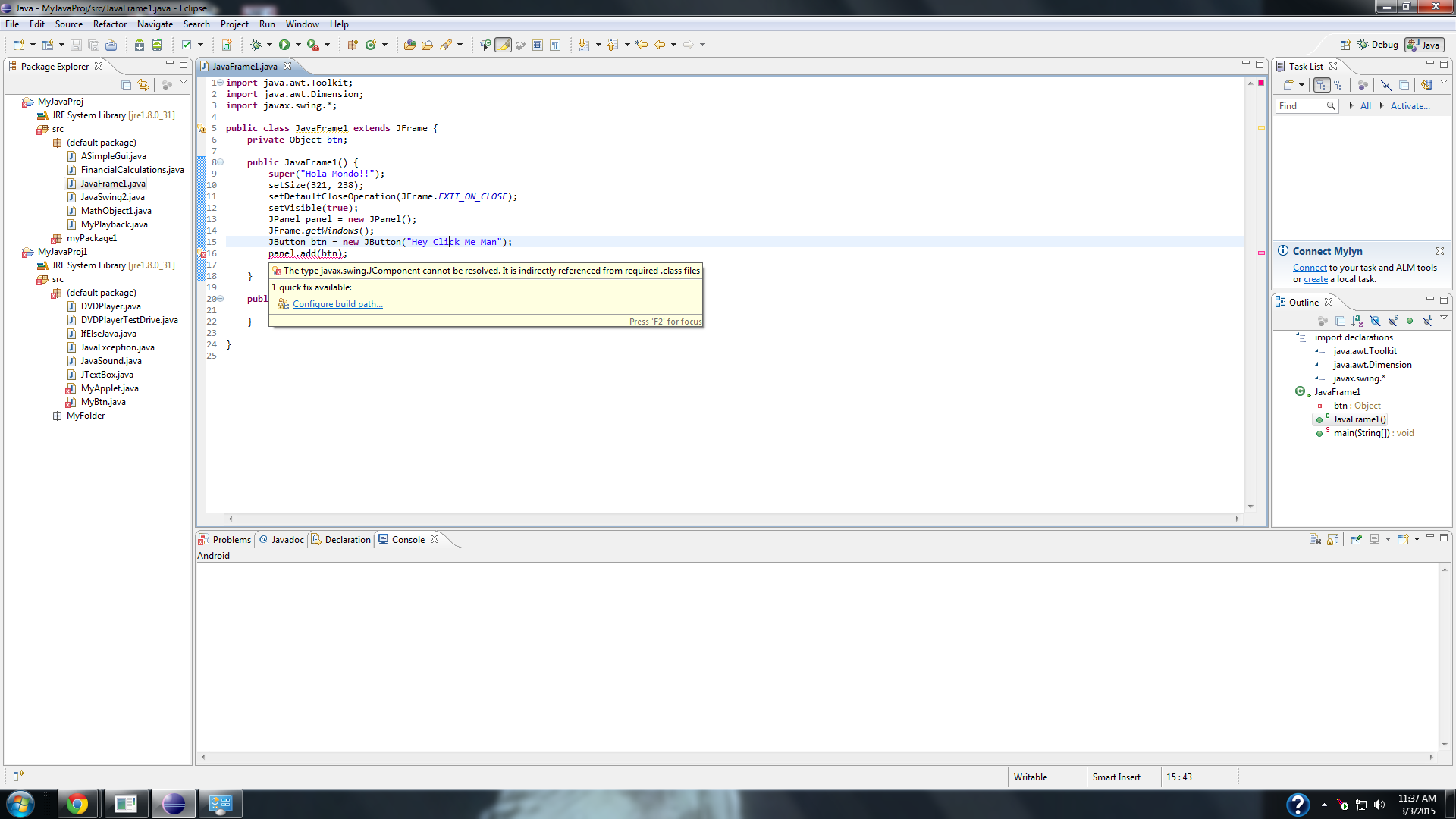Click the Connect link in Connect Mylyn
The height and width of the screenshot is (819, 1456).
1310,268
